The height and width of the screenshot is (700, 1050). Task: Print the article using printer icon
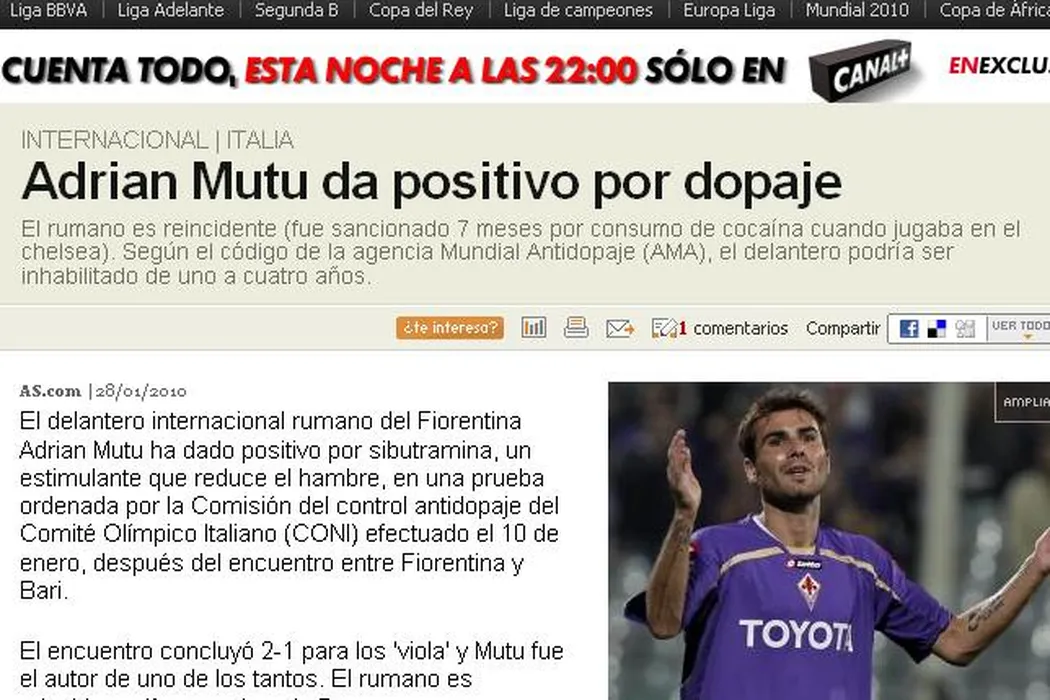(x=576, y=328)
